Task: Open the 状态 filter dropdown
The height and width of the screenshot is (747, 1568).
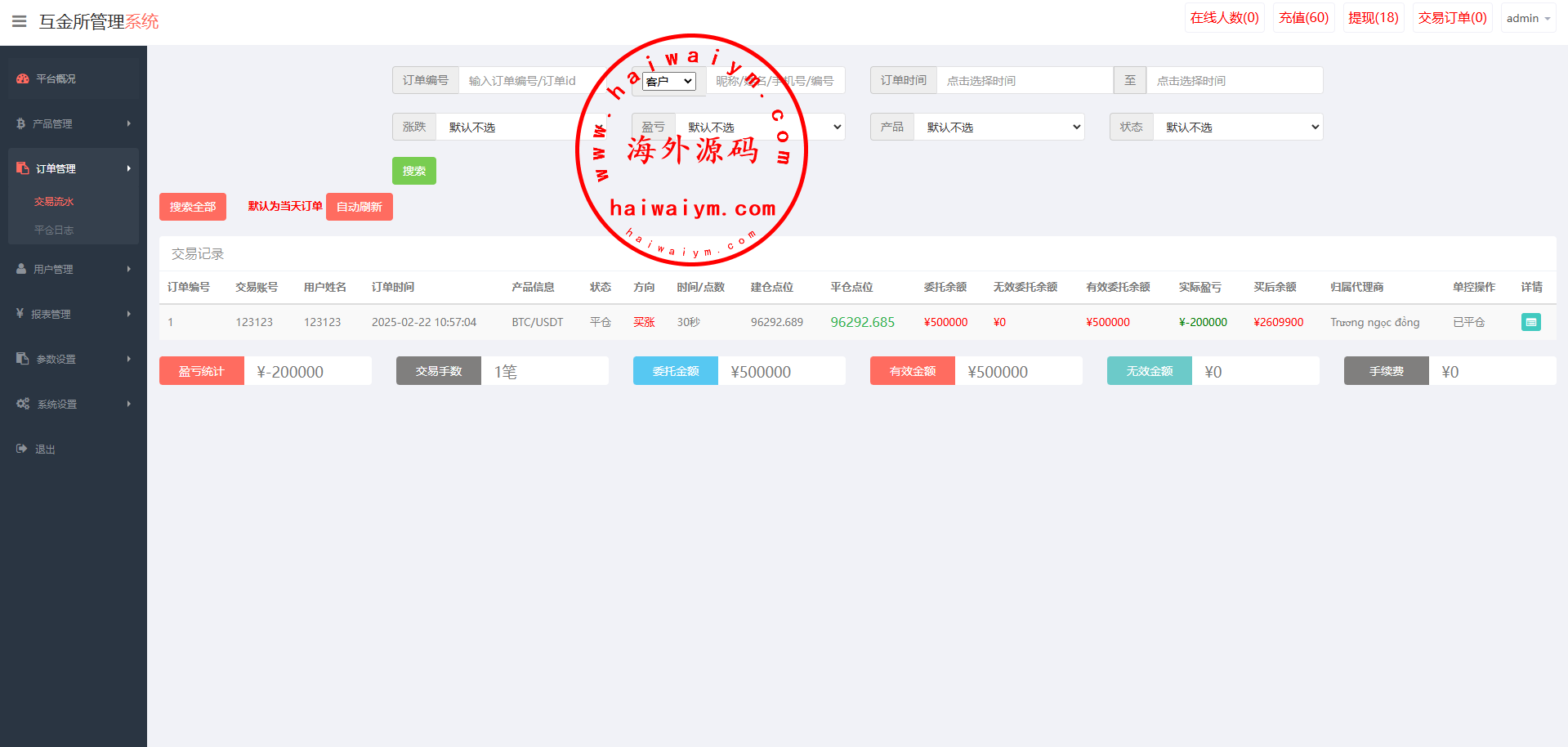Action: [x=1237, y=127]
